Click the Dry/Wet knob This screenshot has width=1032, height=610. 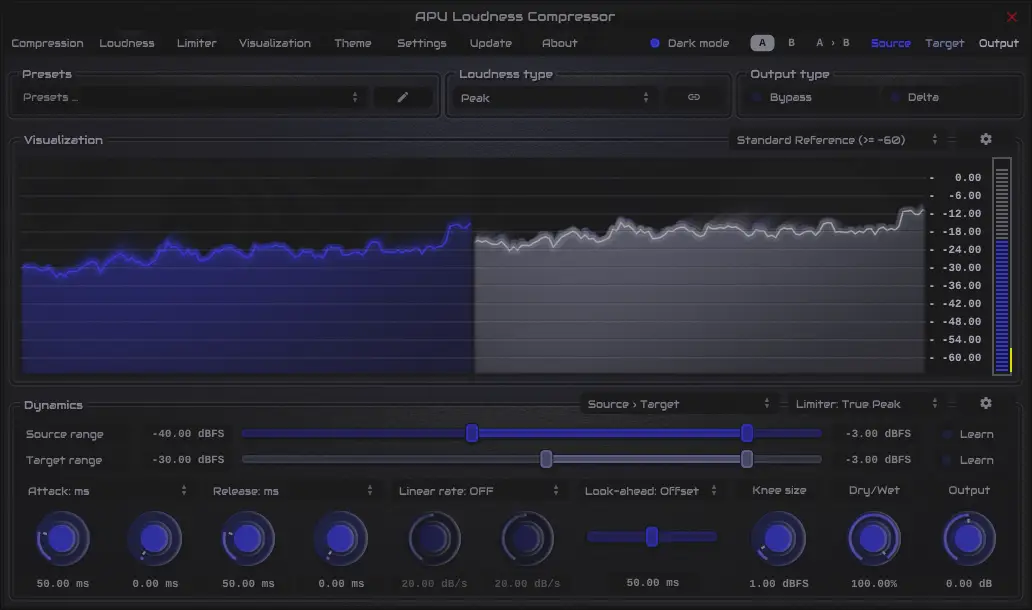point(874,539)
